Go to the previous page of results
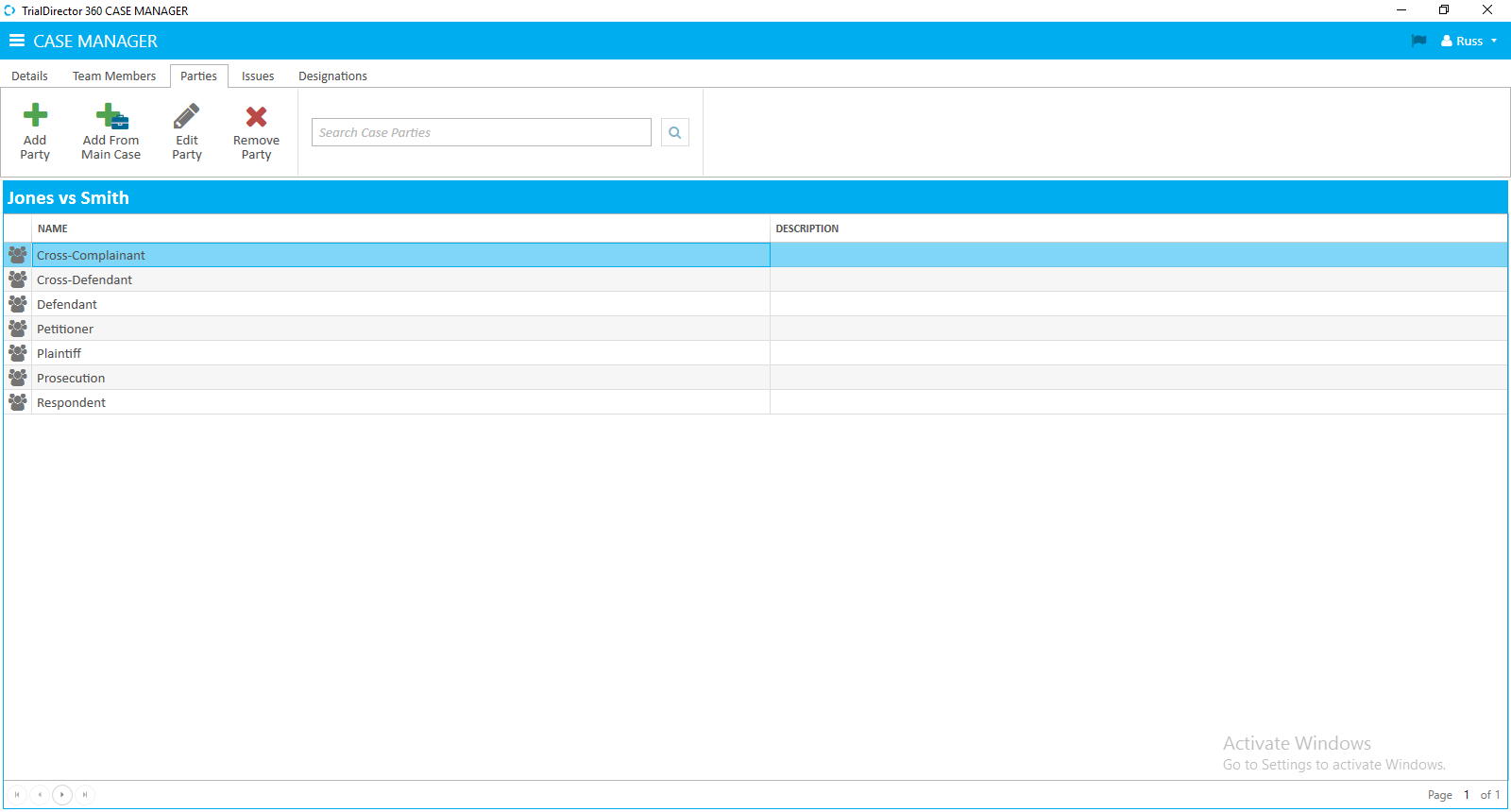1511x812 pixels. (x=40, y=795)
